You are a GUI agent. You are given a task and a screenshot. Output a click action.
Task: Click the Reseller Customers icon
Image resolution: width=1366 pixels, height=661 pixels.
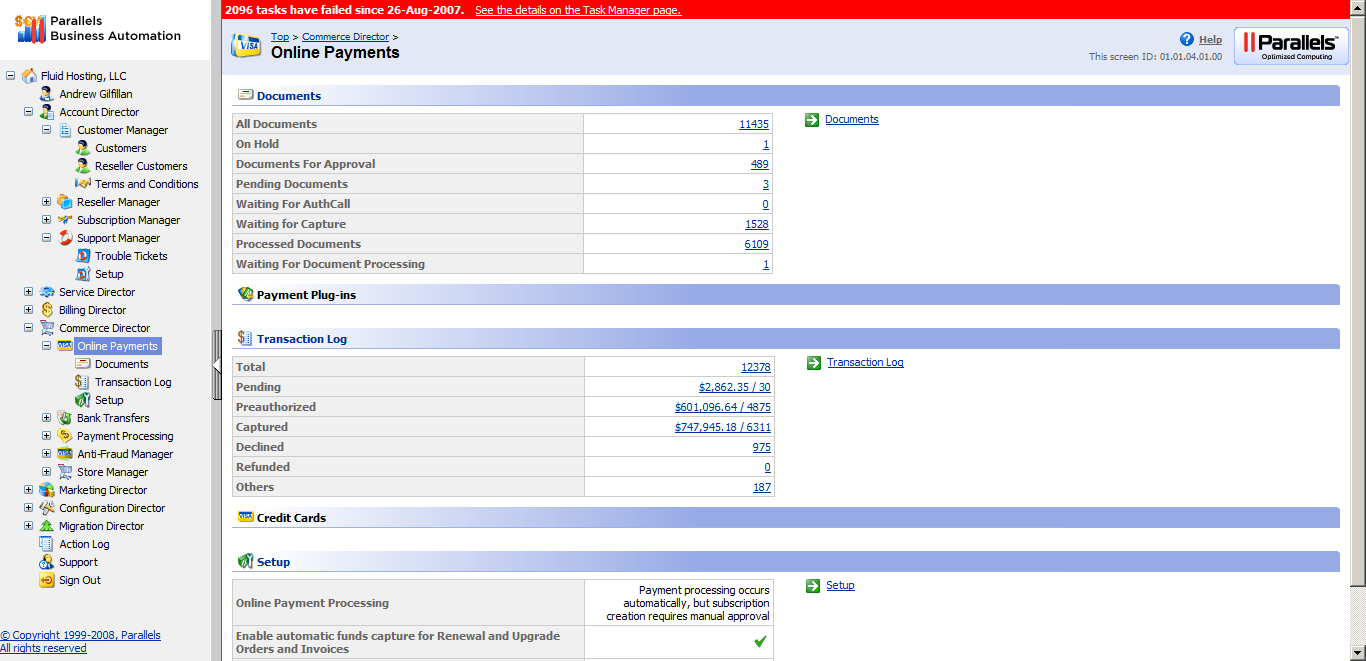tap(83, 166)
